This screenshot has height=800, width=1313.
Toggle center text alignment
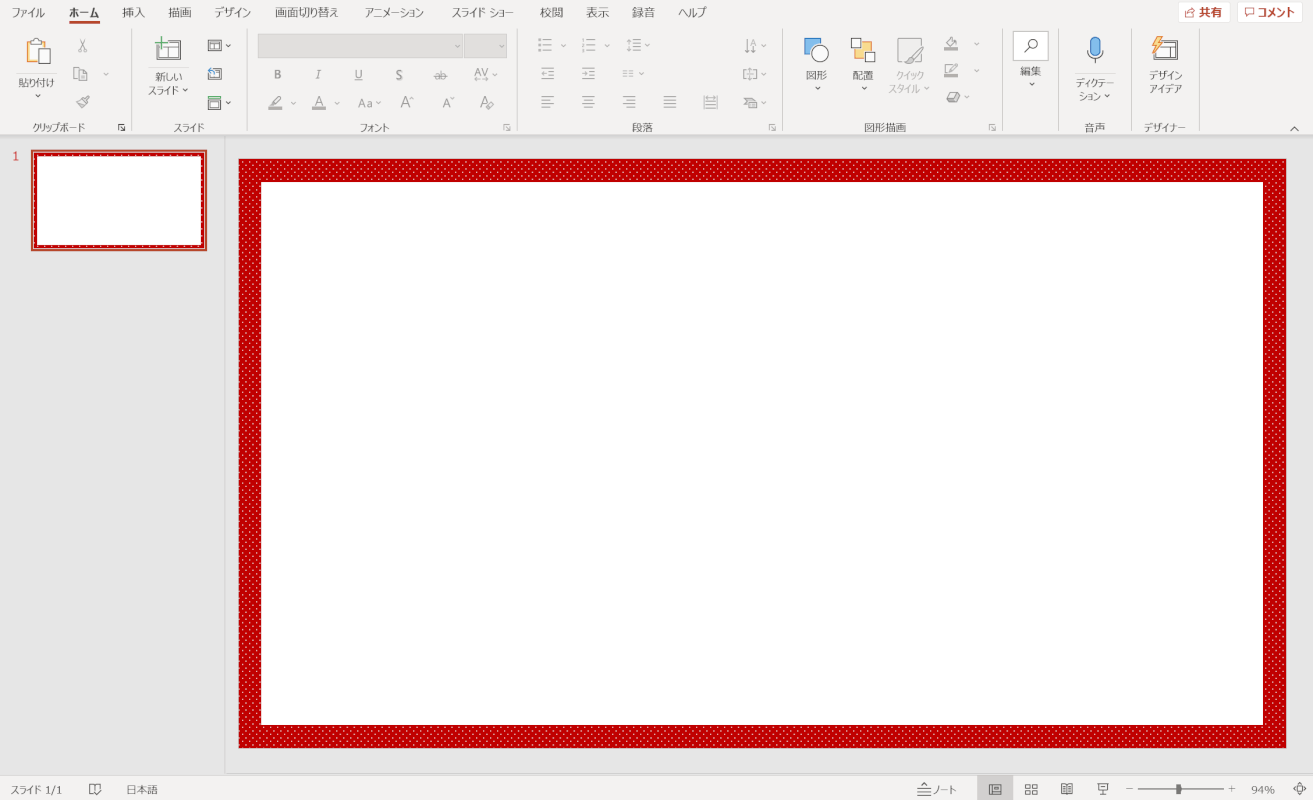click(x=588, y=102)
